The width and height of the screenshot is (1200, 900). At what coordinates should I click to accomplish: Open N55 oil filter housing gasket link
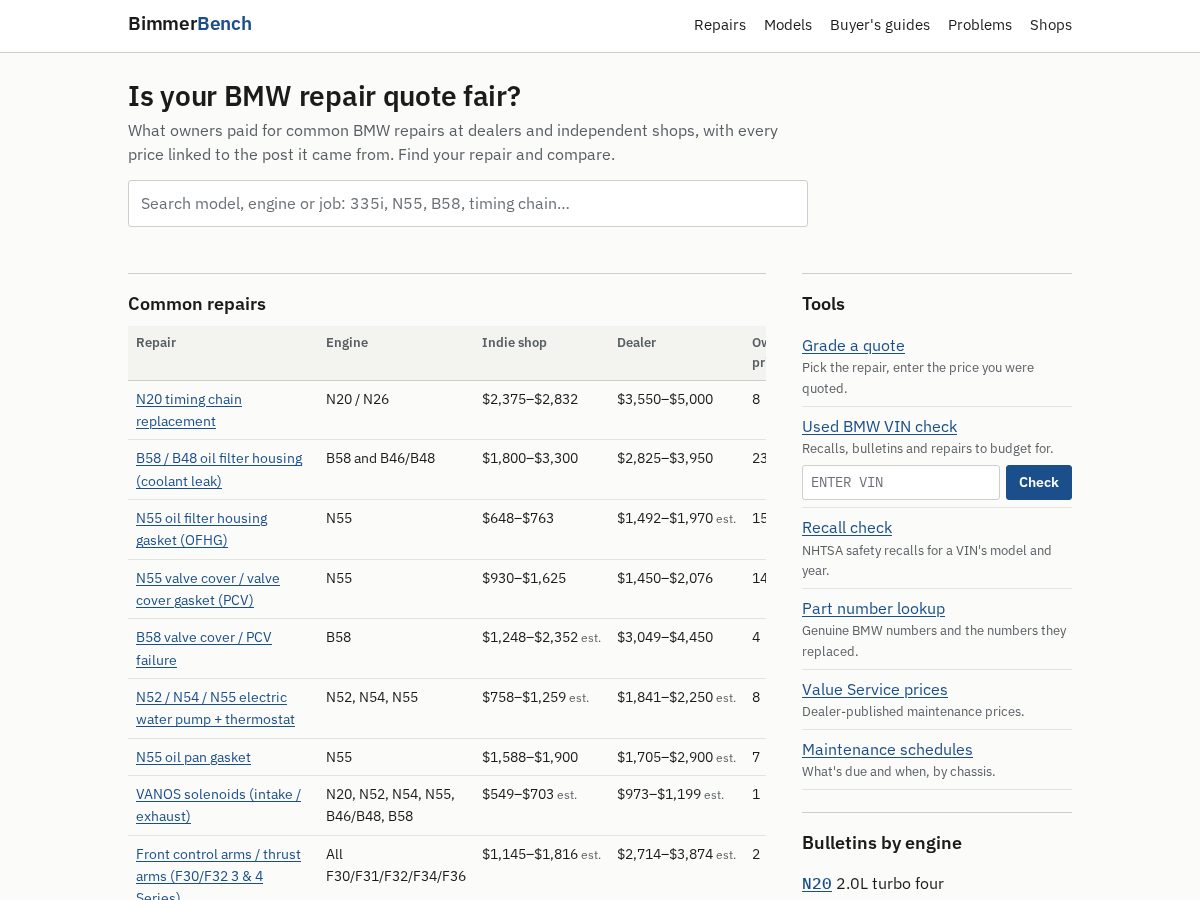tap(201, 529)
